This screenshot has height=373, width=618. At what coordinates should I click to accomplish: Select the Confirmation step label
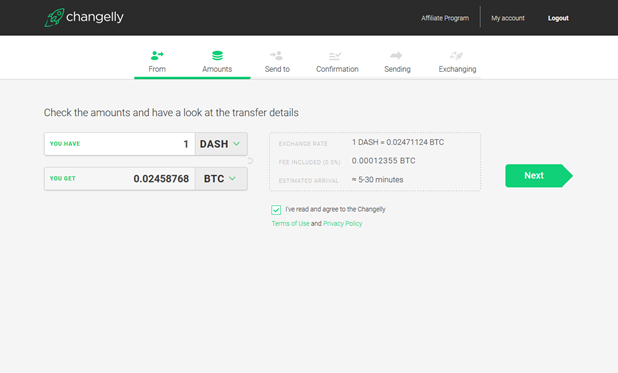[x=337, y=69]
